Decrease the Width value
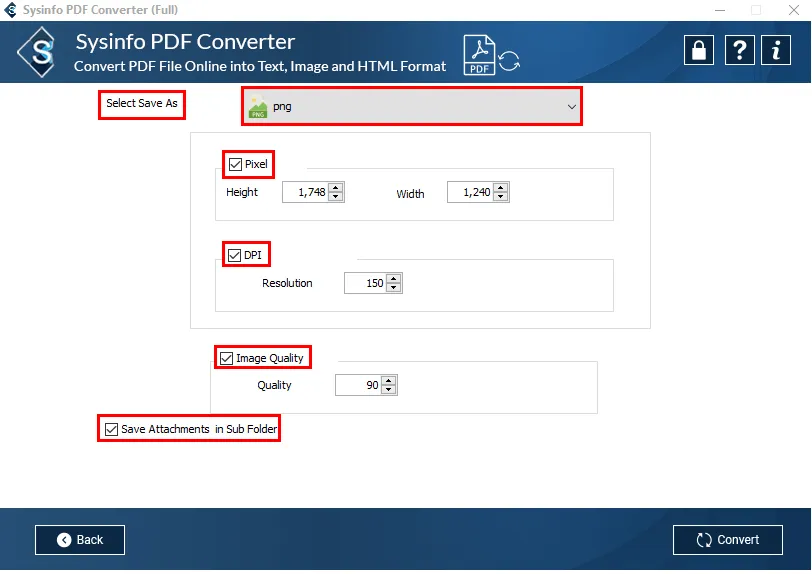The height and width of the screenshot is (574, 812). pos(500,196)
